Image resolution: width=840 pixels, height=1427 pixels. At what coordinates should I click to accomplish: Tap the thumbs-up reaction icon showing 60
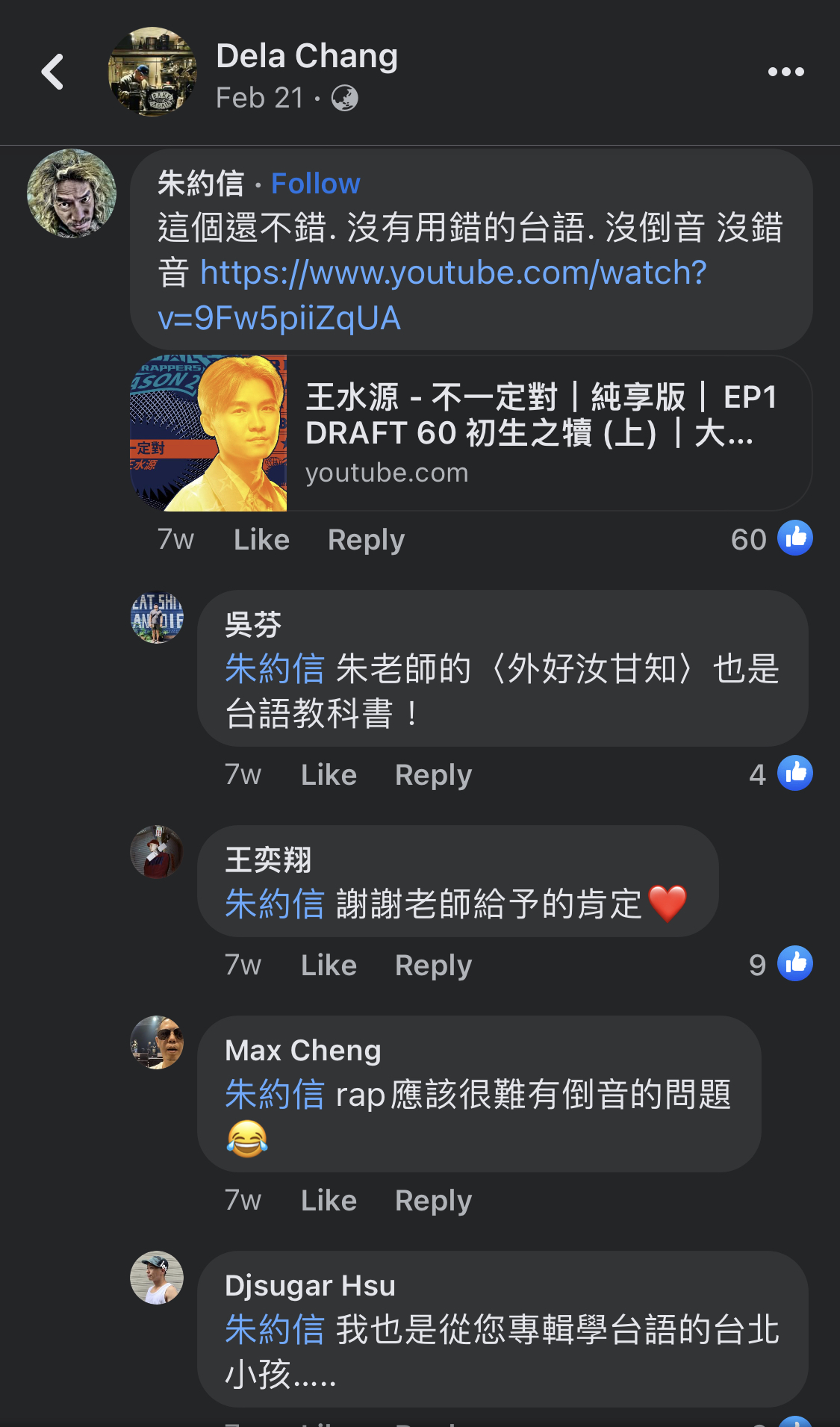coord(795,538)
